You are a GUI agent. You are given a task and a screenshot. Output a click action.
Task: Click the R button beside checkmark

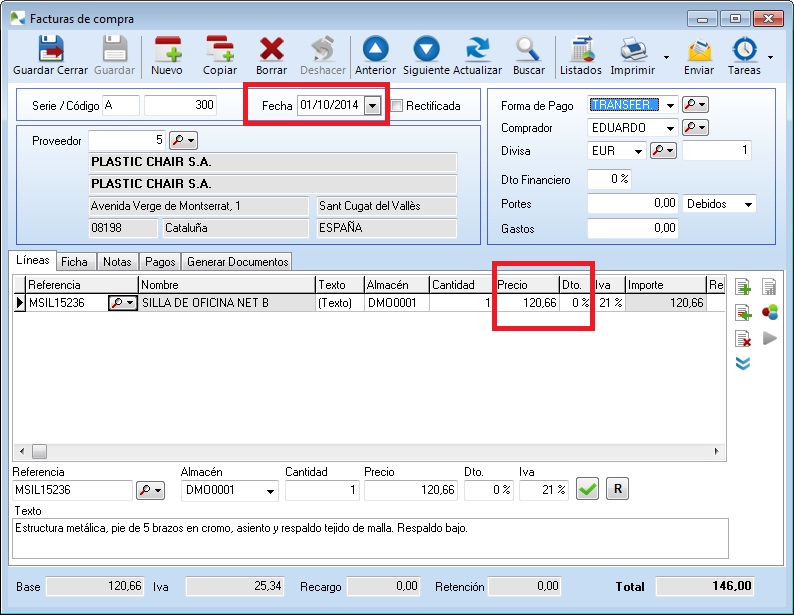click(x=618, y=489)
